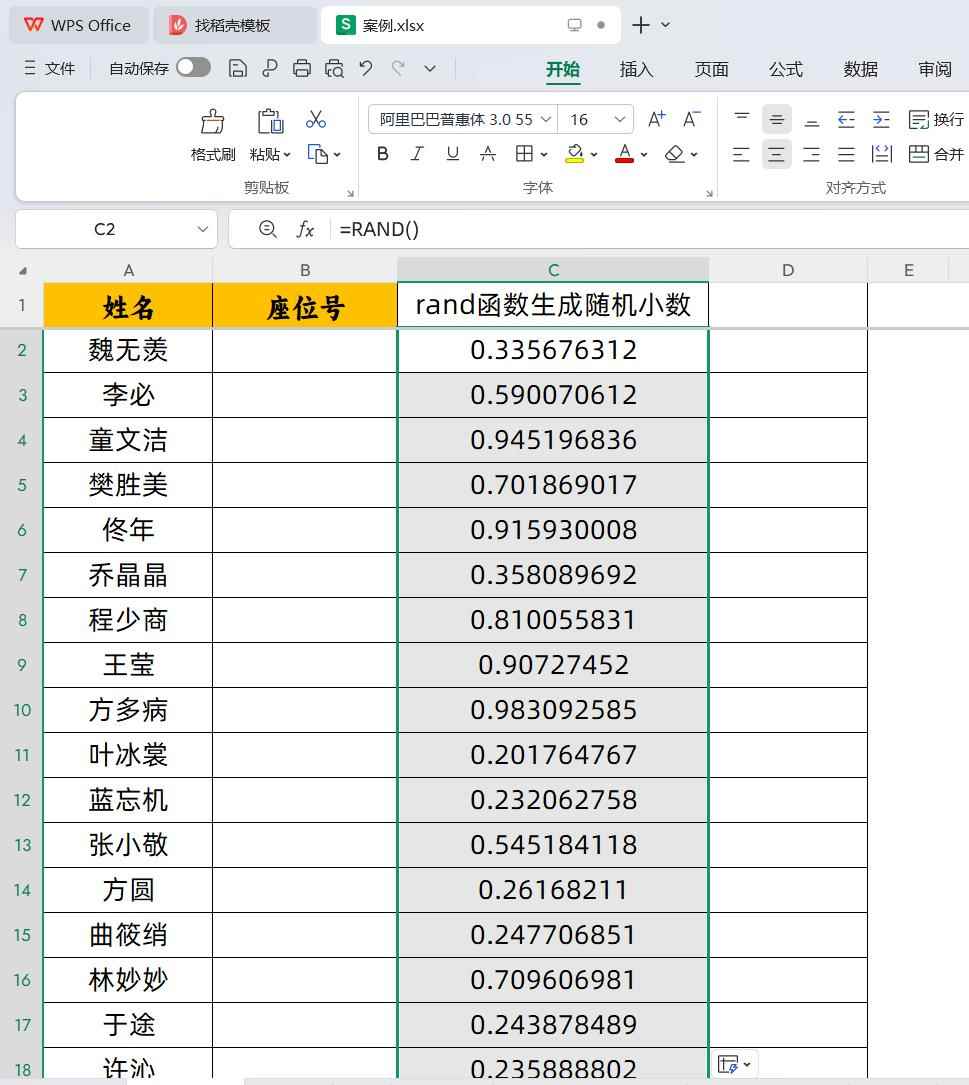Click the magnifier zoom icon in the formula bar
Screen dimensions: 969x1085
[x=267, y=229]
